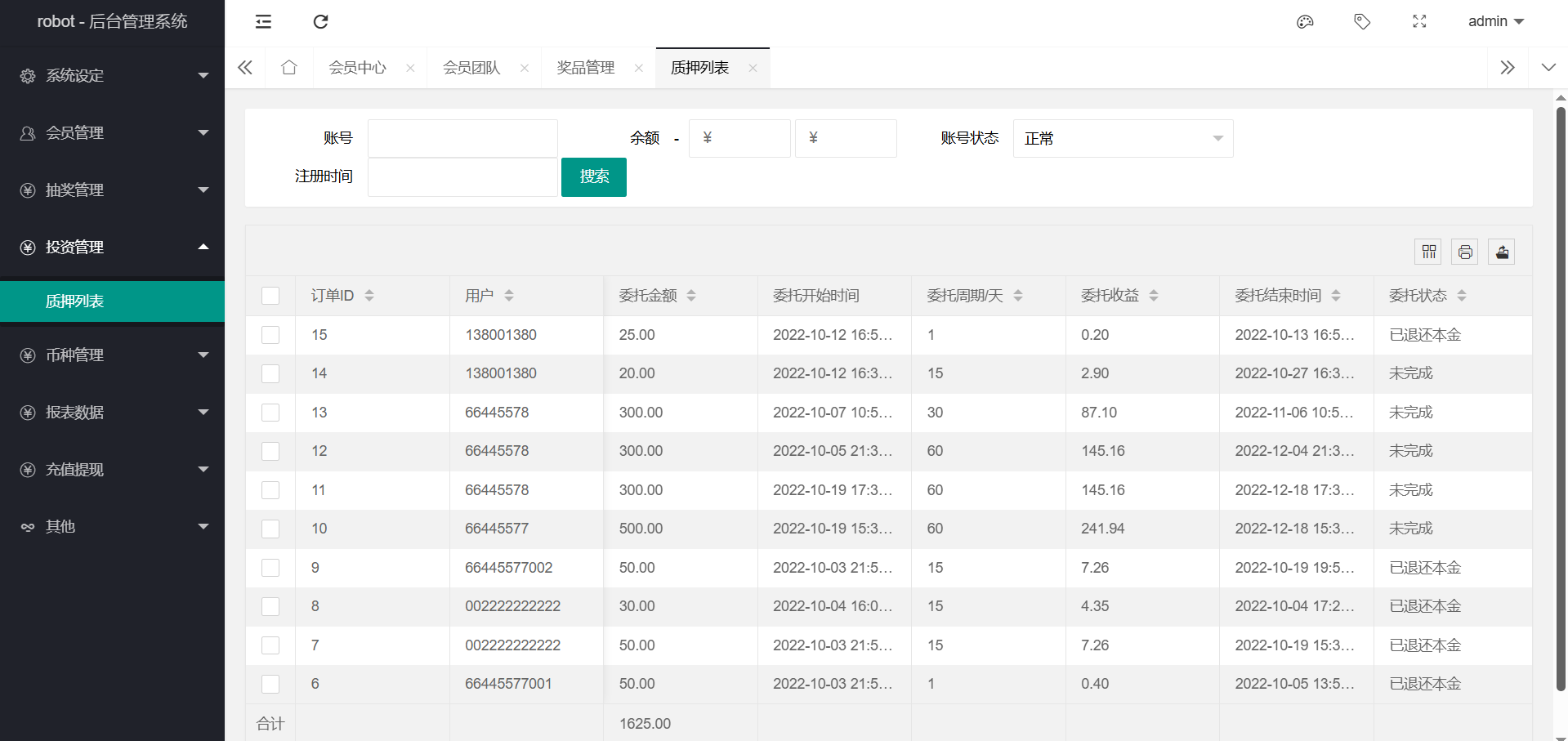Click the print table icon

pos(1465,252)
